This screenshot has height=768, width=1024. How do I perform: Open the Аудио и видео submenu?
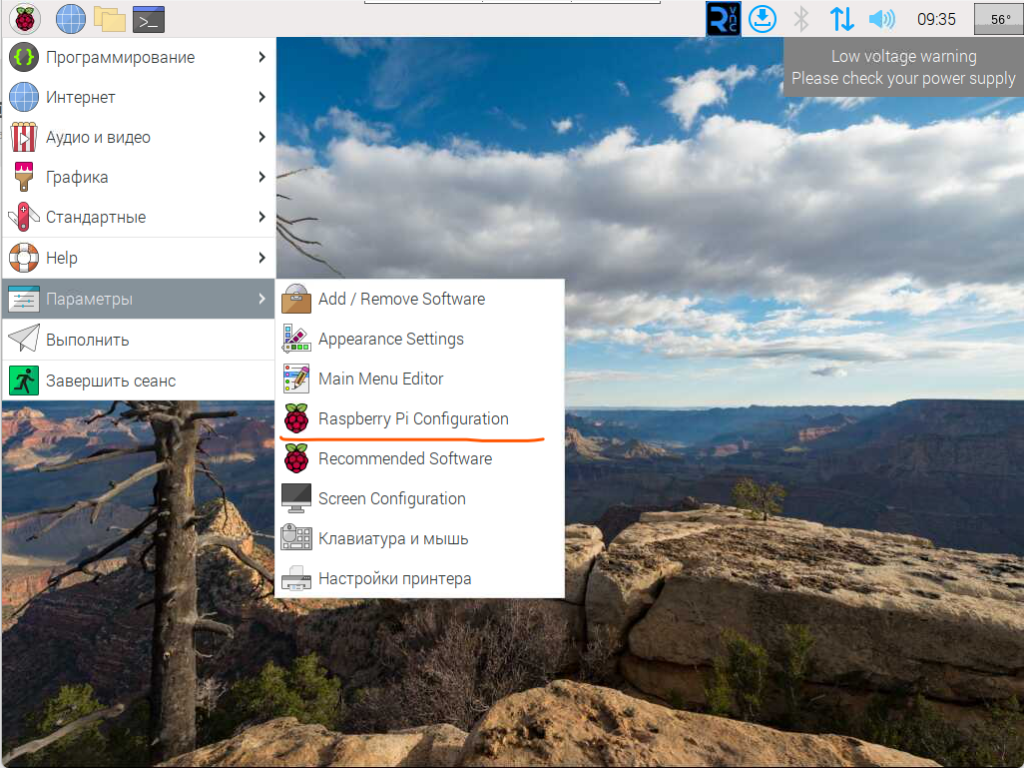click(138, 137)
